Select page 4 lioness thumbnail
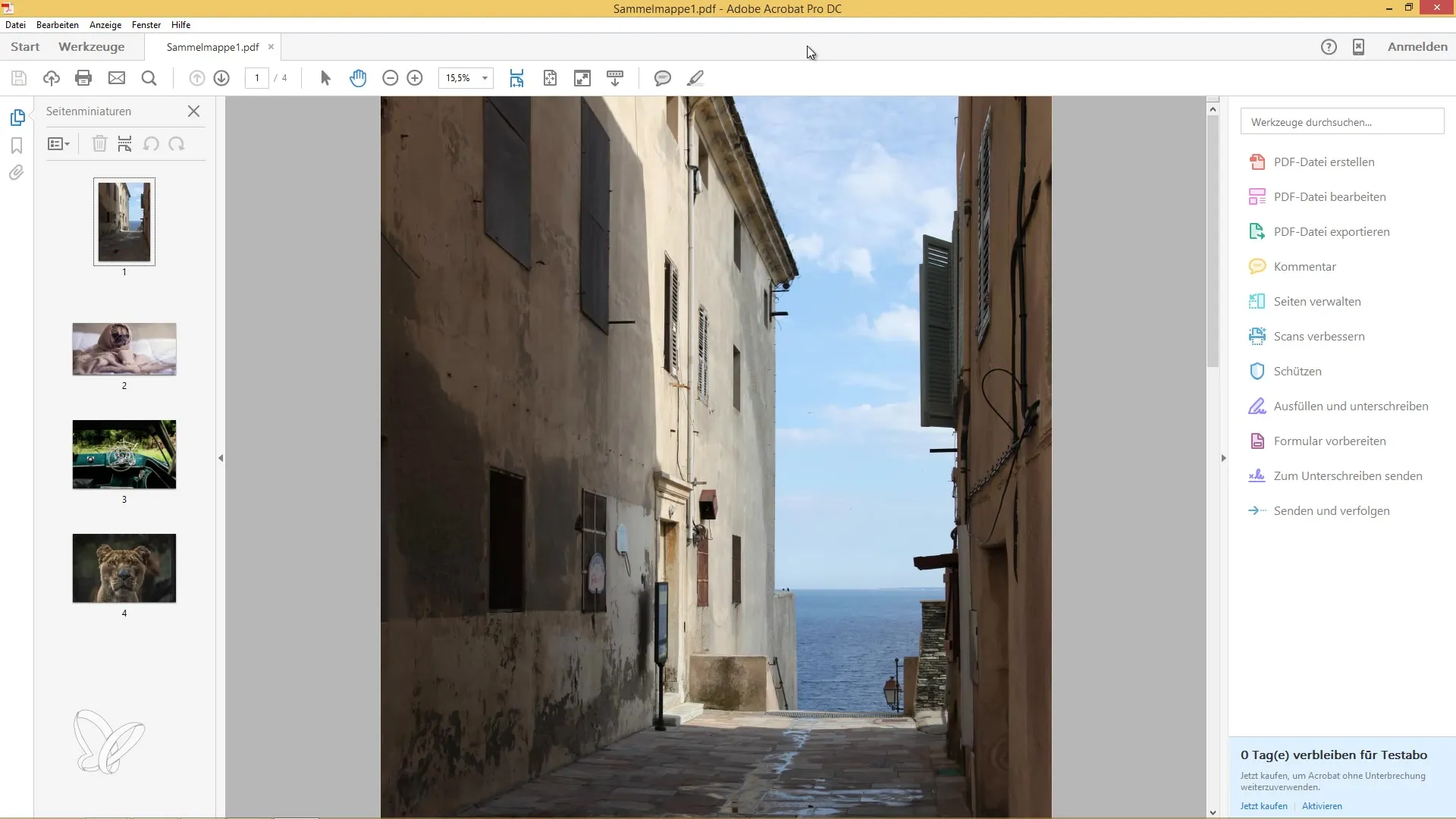Screen dimensions: 1456x819 tap(124, 568)
